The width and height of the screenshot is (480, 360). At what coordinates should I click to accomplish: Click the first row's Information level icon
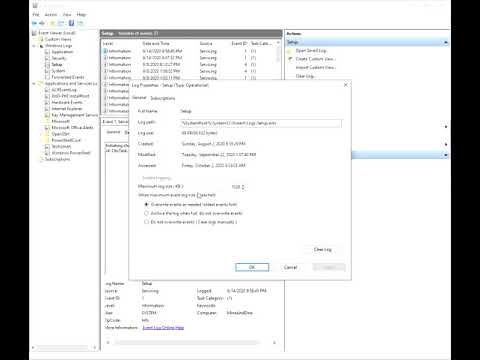click(x=105, y=51)
